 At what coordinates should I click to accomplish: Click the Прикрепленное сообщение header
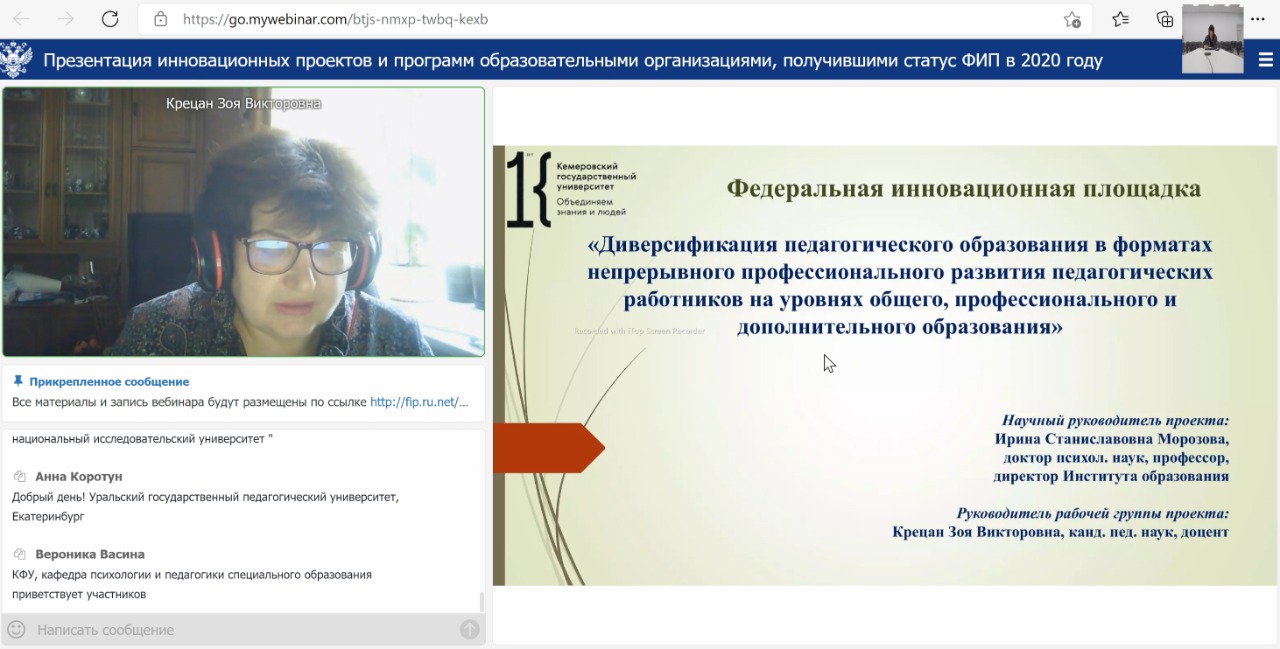point(108,381)
